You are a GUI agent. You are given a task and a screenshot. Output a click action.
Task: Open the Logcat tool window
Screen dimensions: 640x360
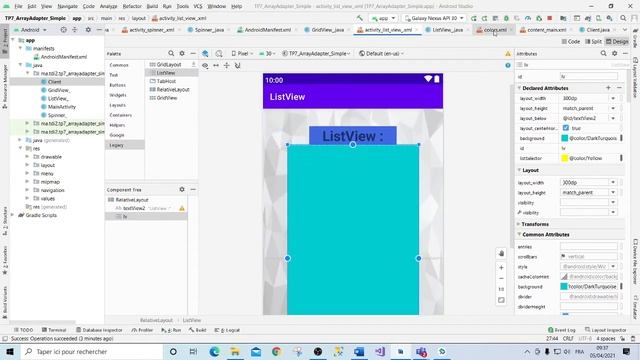[x=227, y=330]
